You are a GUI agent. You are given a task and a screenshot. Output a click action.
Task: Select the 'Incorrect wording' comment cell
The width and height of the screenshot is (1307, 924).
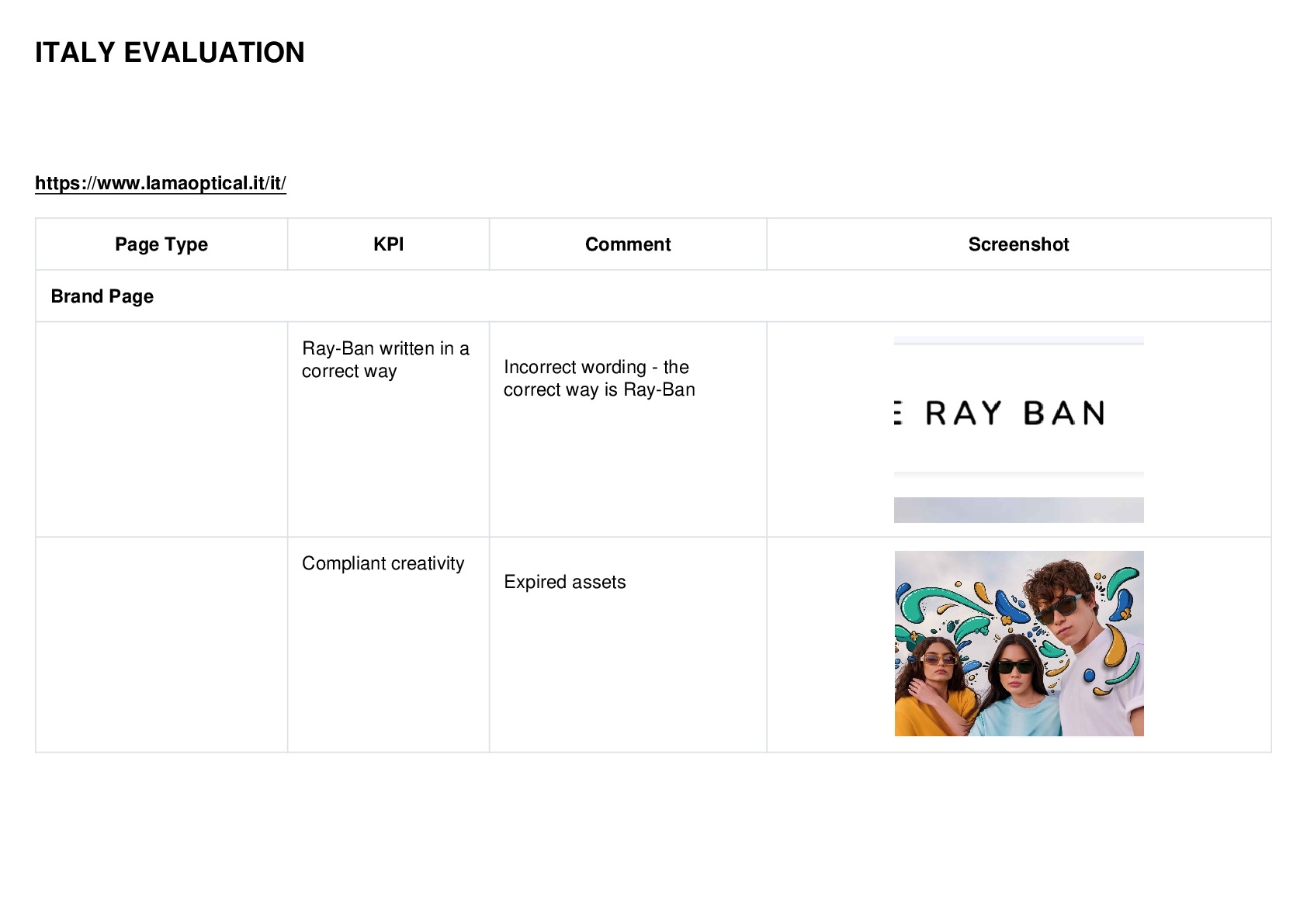point(628,429)
